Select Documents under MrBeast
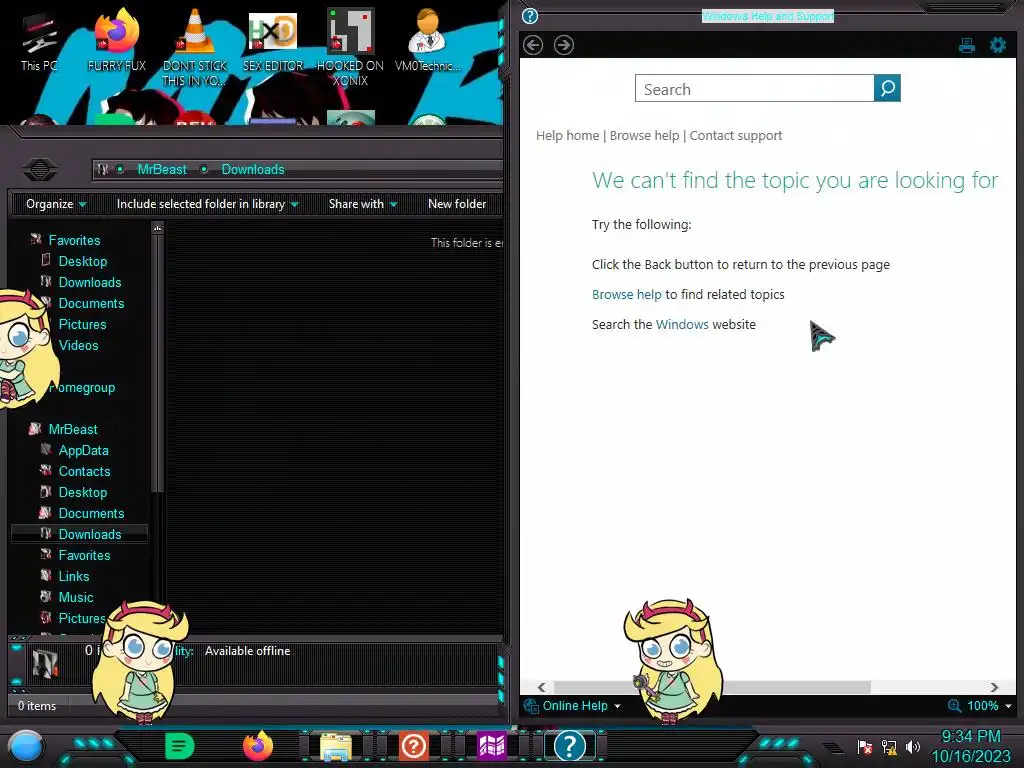 coord(91,513)
